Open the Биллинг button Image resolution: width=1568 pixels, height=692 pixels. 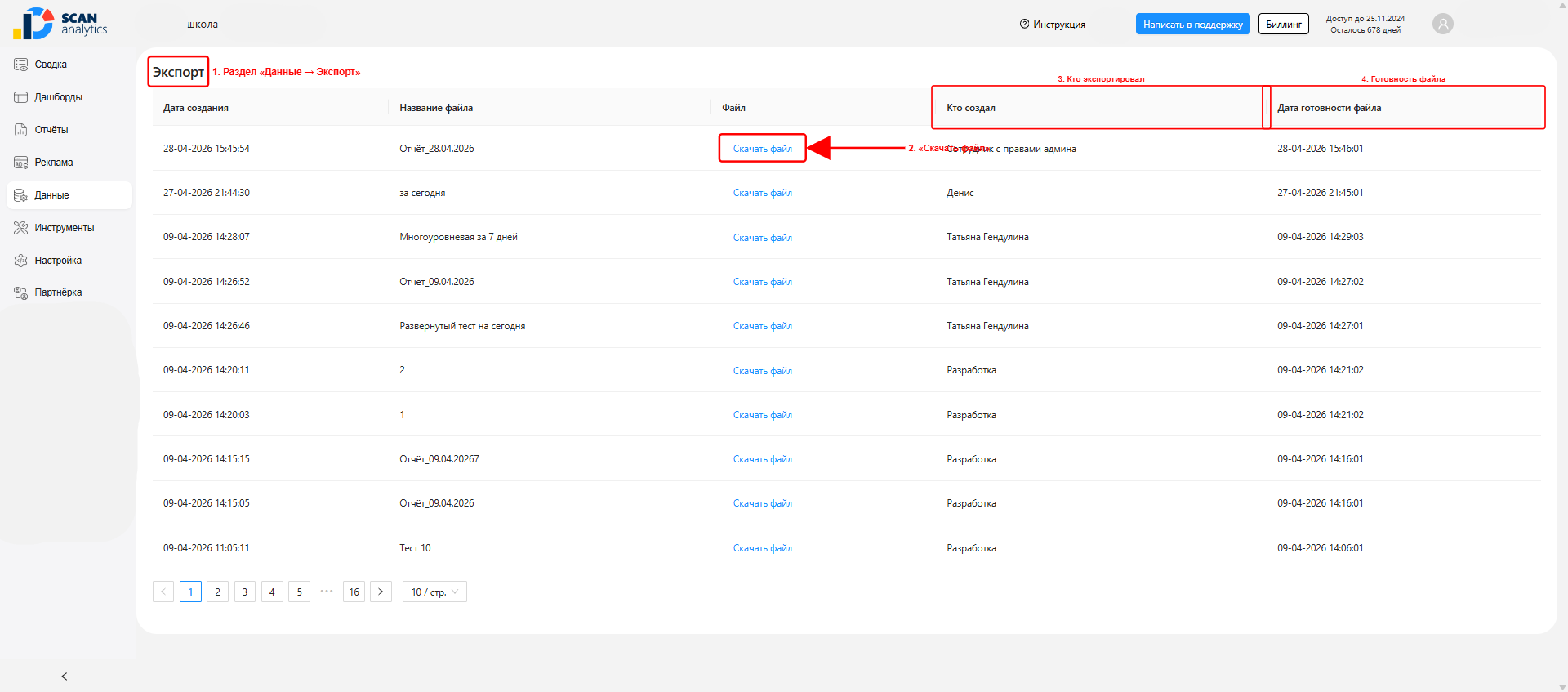1284,25
